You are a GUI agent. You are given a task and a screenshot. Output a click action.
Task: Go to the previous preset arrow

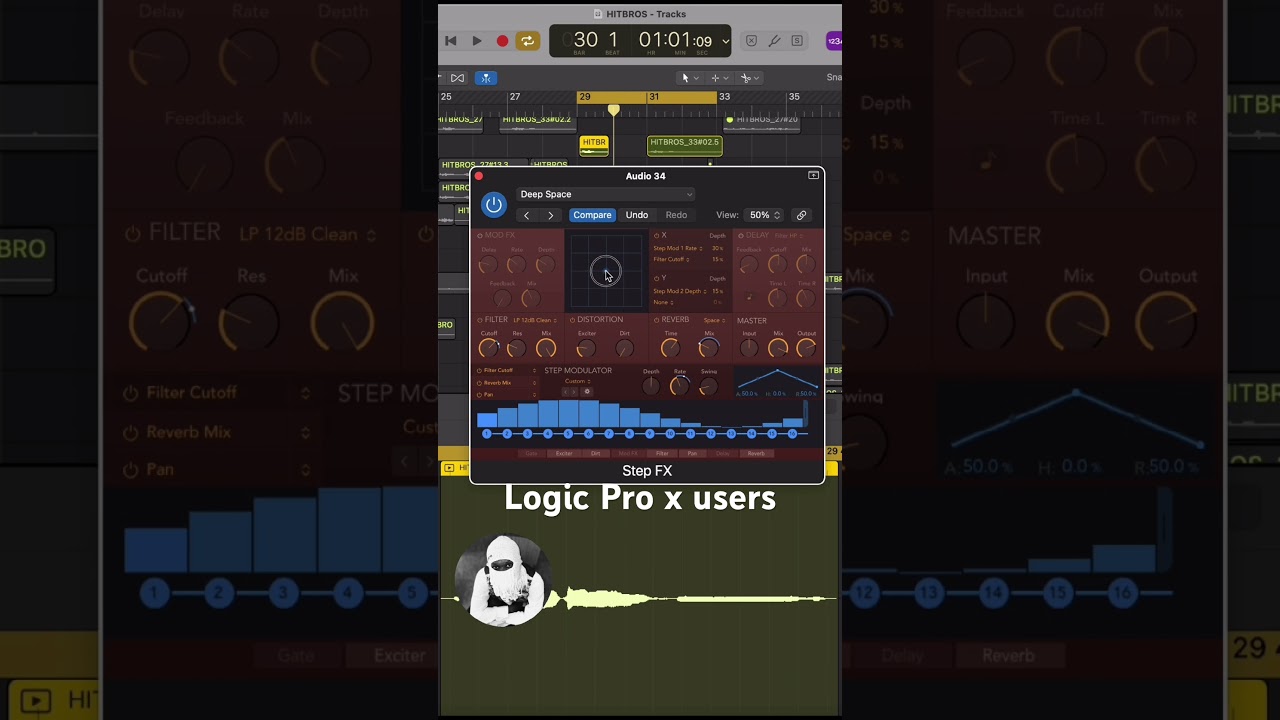[x=527, y=215]
